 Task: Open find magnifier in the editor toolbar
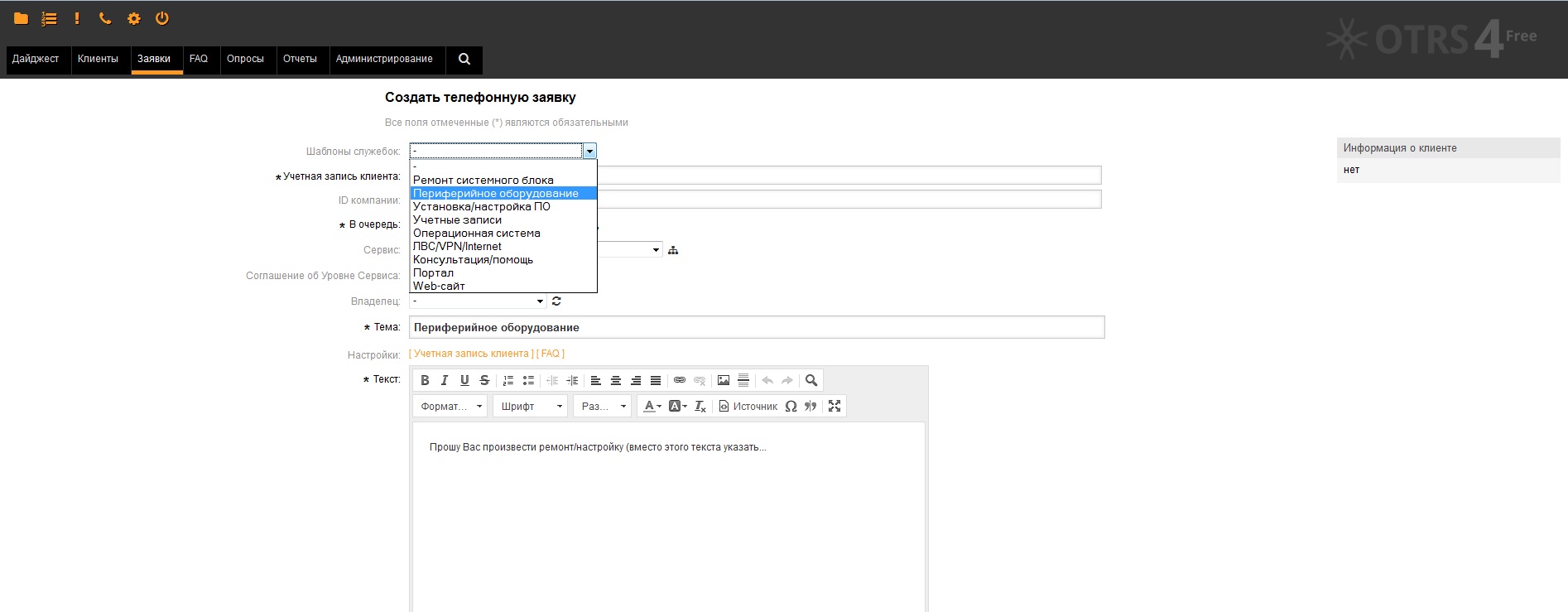(x=811, y=380)
